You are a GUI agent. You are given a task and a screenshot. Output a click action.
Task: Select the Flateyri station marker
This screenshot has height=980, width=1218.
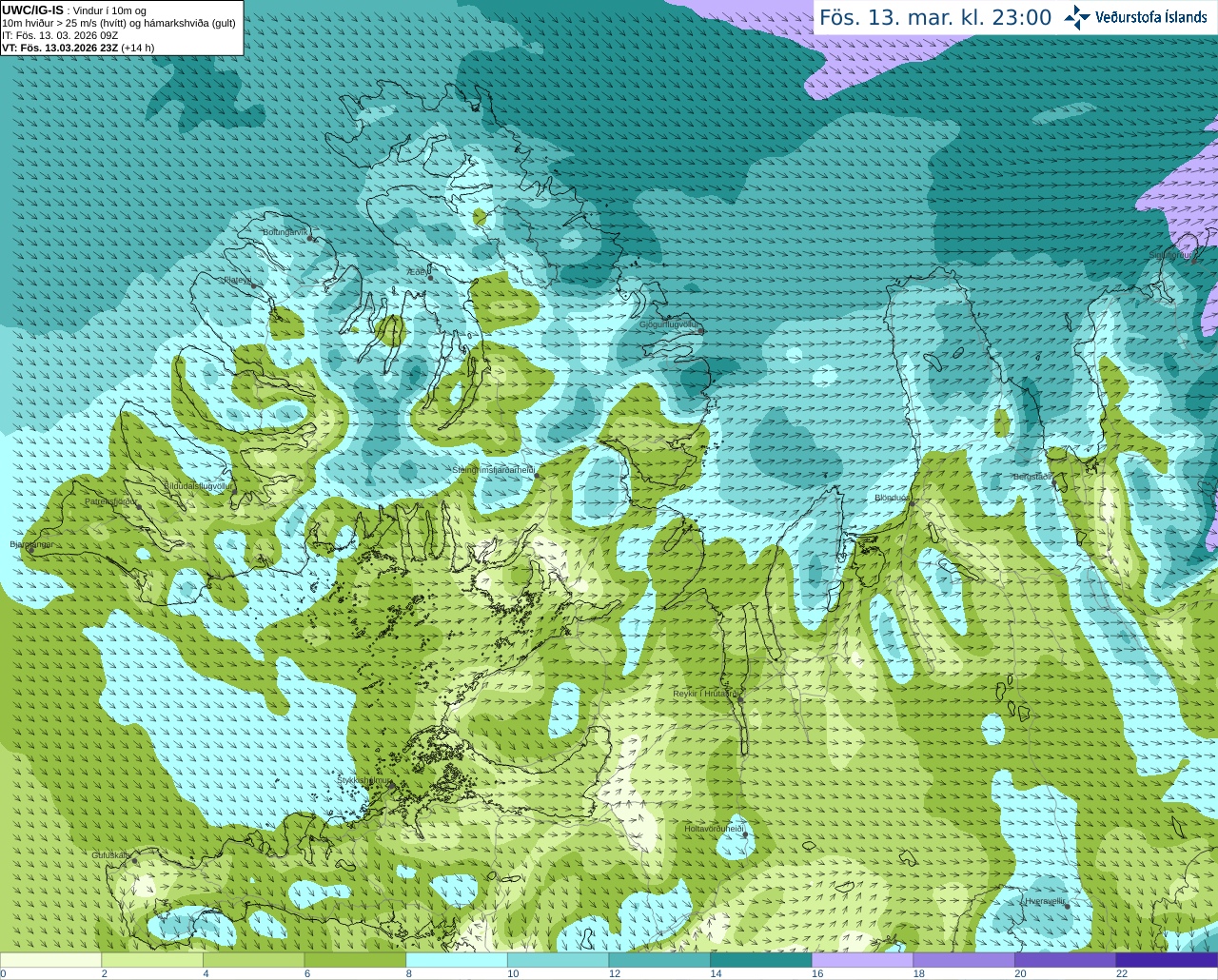(x=253, y=285)
